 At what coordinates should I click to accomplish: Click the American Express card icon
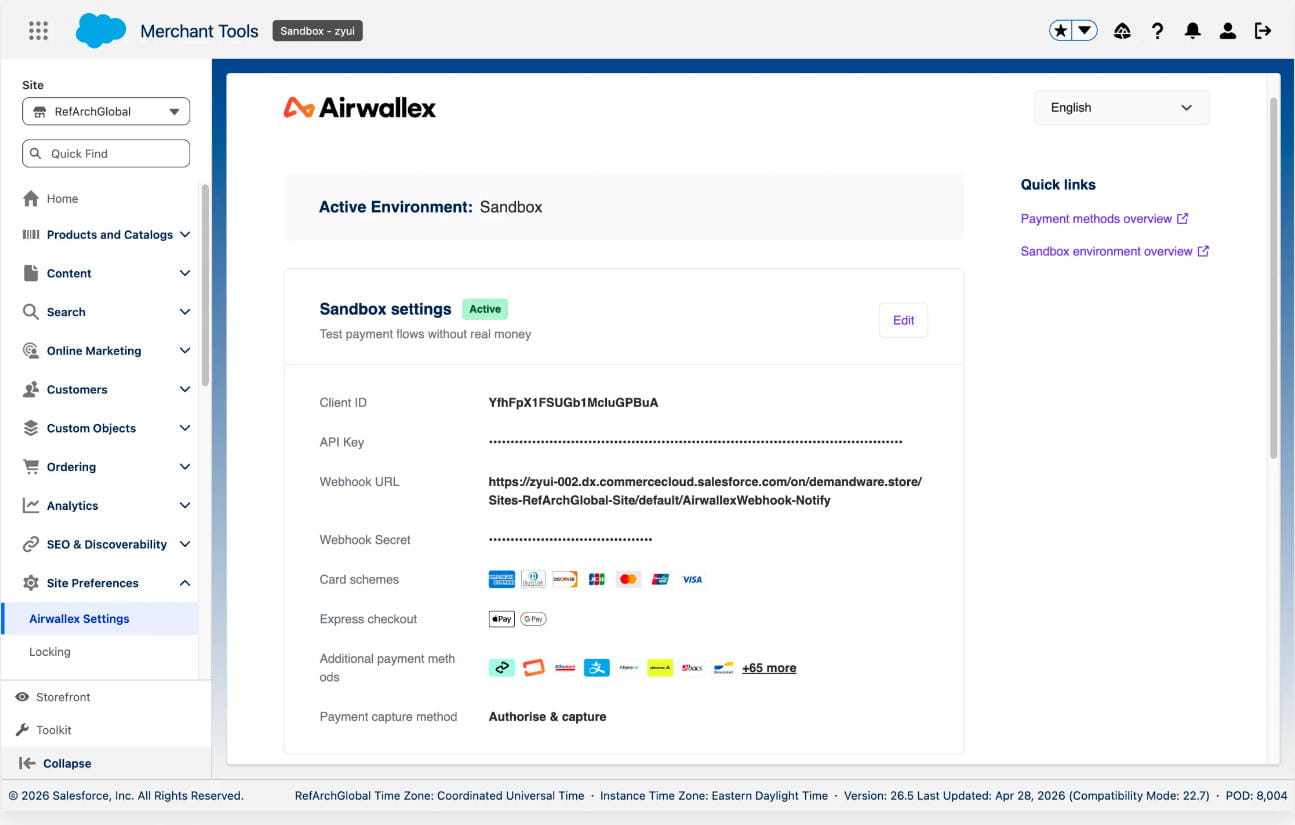502,579
